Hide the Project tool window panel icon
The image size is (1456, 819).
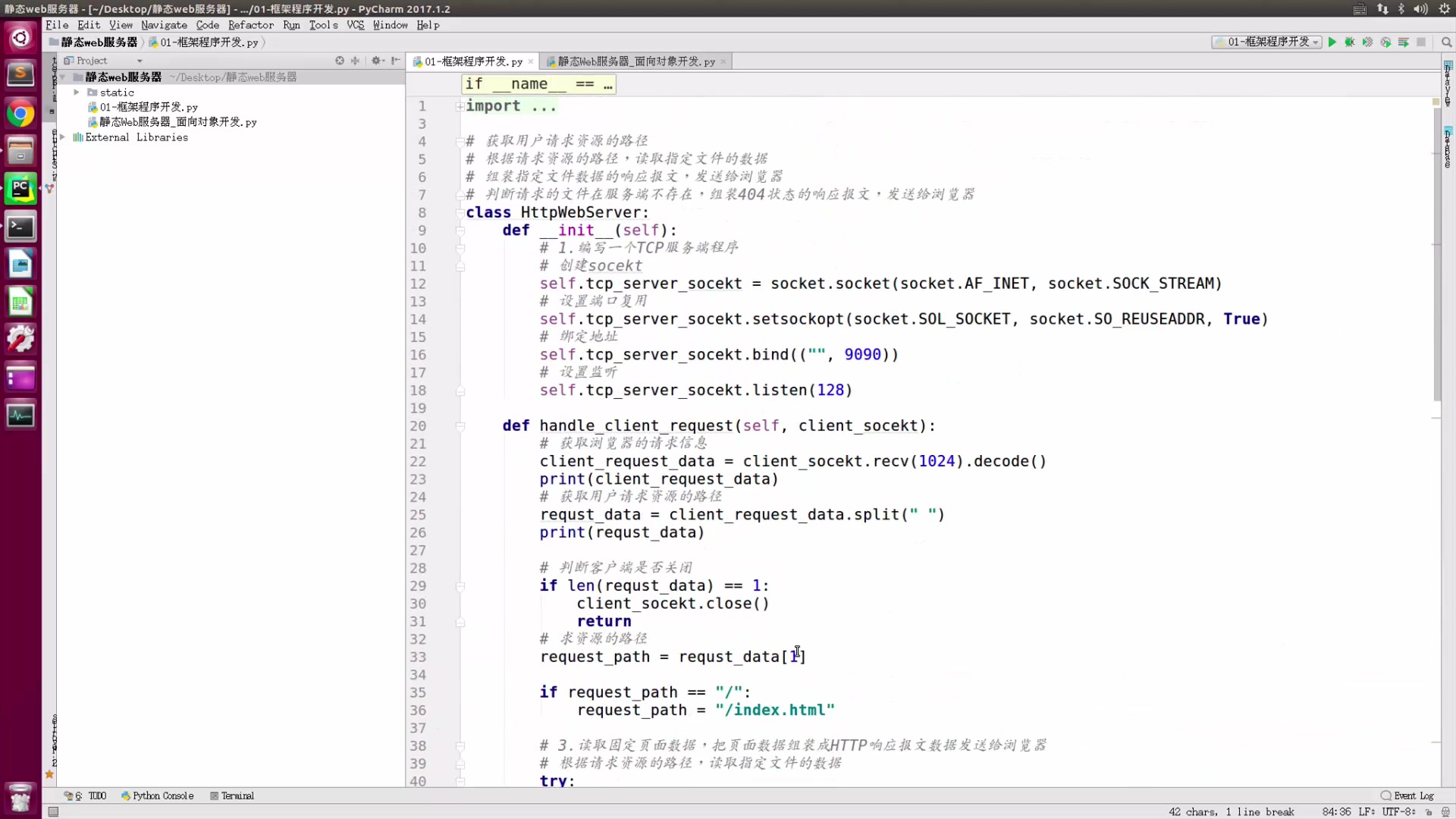(x=395, y=60)
